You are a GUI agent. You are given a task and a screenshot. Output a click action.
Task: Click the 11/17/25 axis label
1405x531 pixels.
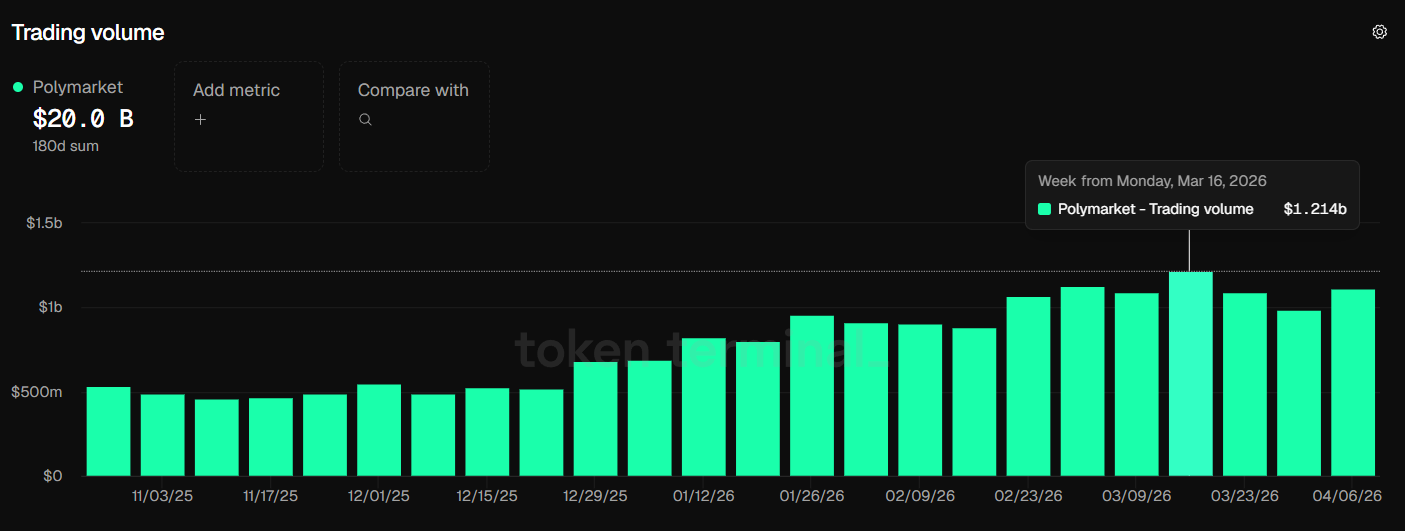tap(271, 496)
